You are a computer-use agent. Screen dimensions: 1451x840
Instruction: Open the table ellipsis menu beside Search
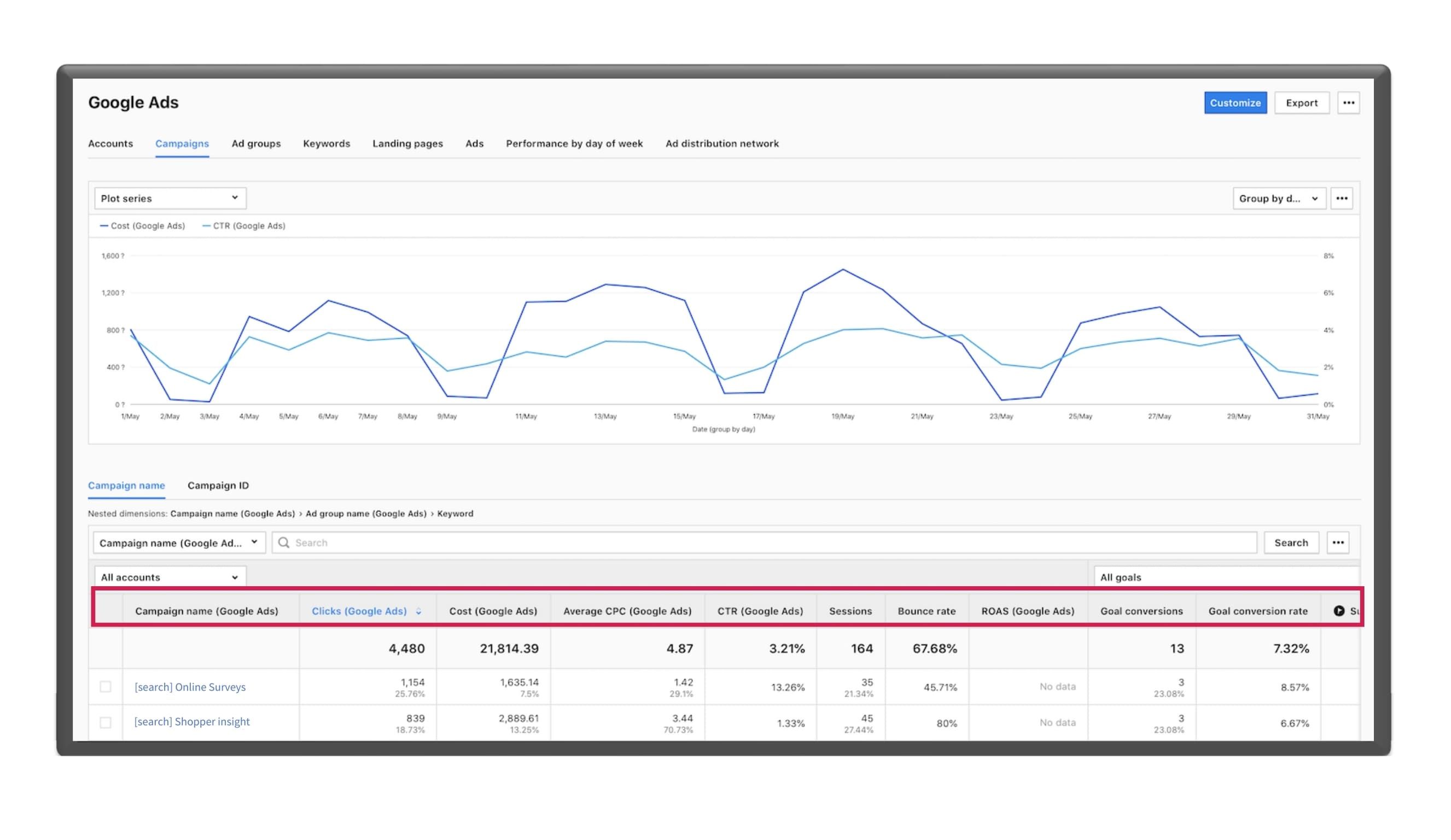coord(1339,542)
